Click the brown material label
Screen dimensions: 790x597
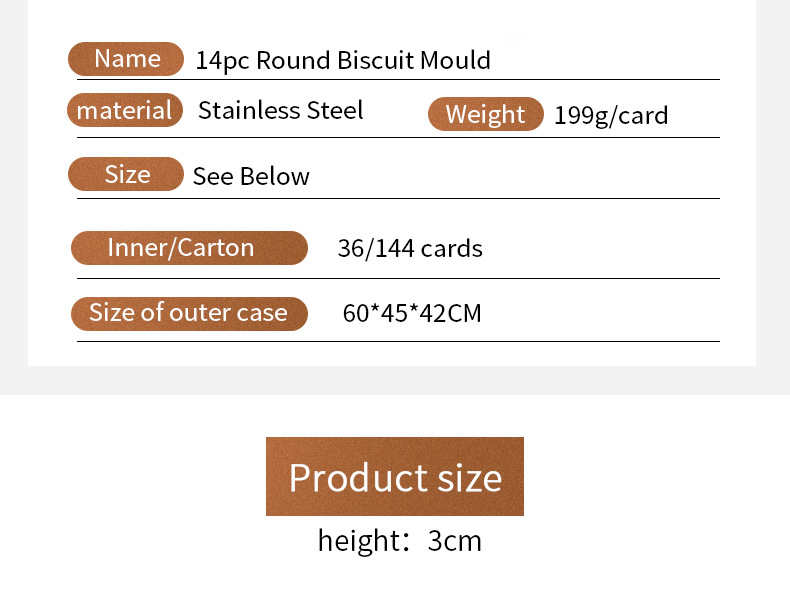(x=125, y=110)
